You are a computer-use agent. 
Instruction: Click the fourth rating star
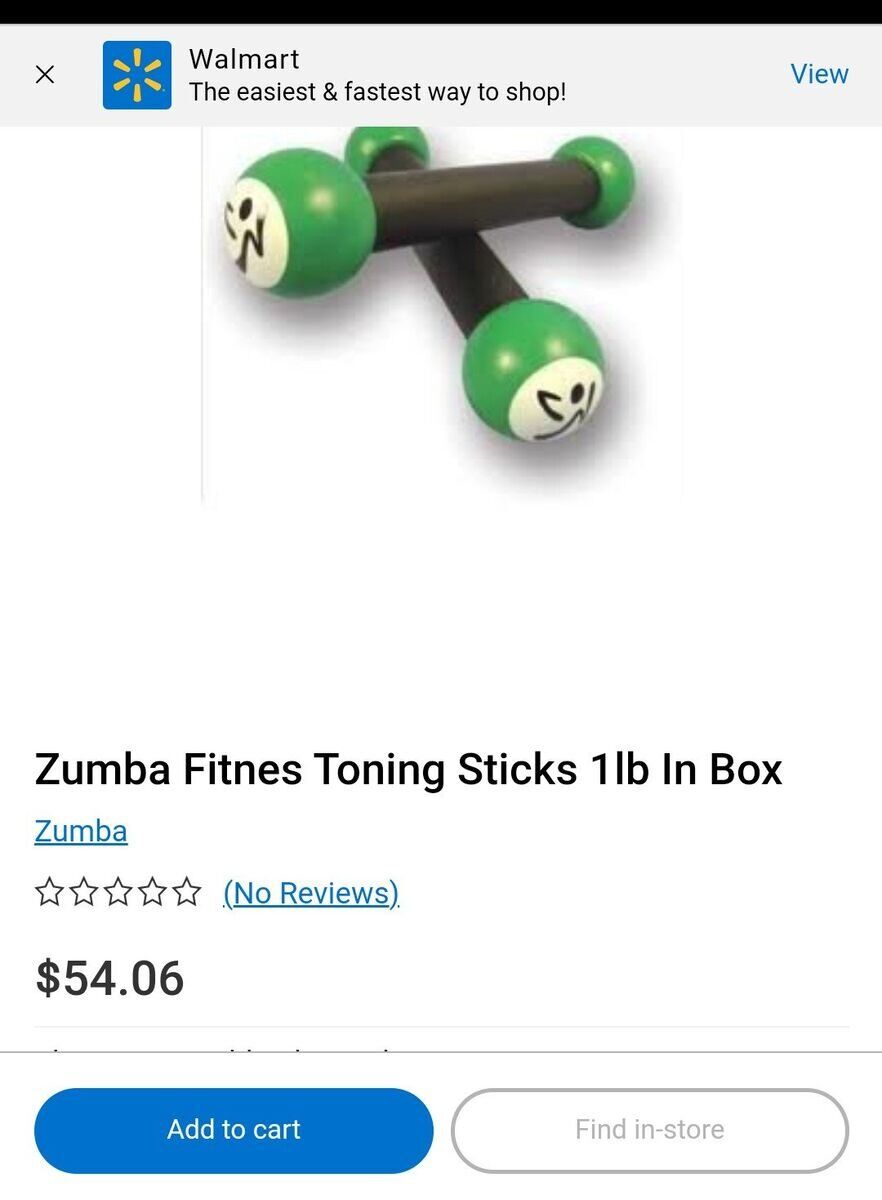tap(152, 891)
